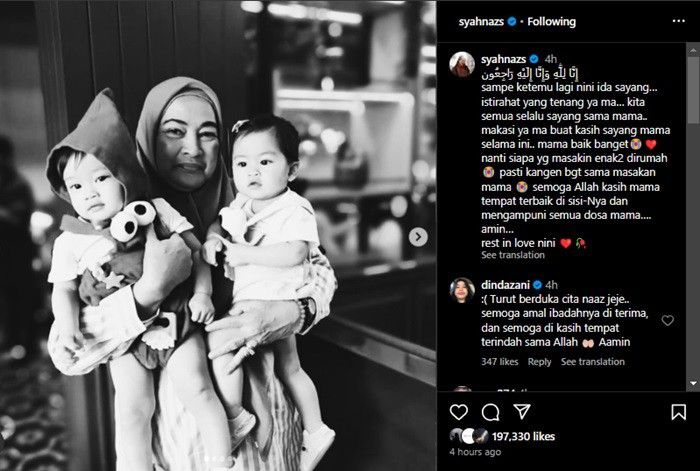The width and height of the screenshot is (700, 471).
Task: Translate dindazani's comment via See translation
Action: click(x=592, y=362)
